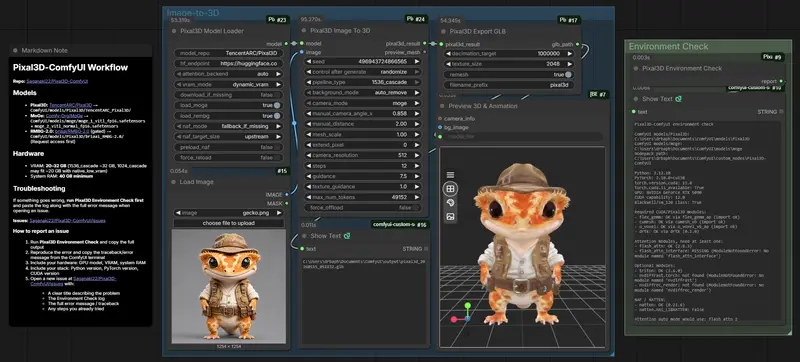Viewport: 800px width, 362px height.
Task: Toggle the force_reload switch
Action: (277, 158)
